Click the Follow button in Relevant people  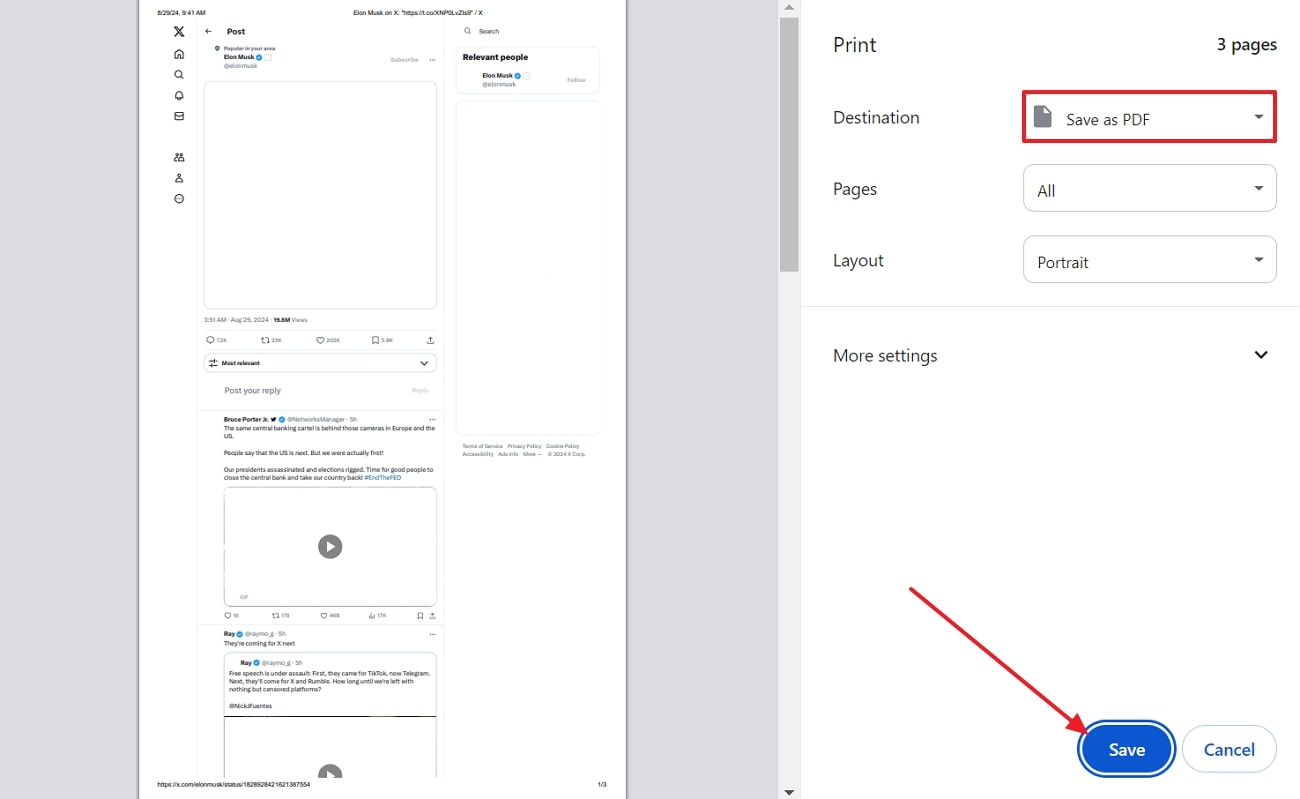[576, 80]
